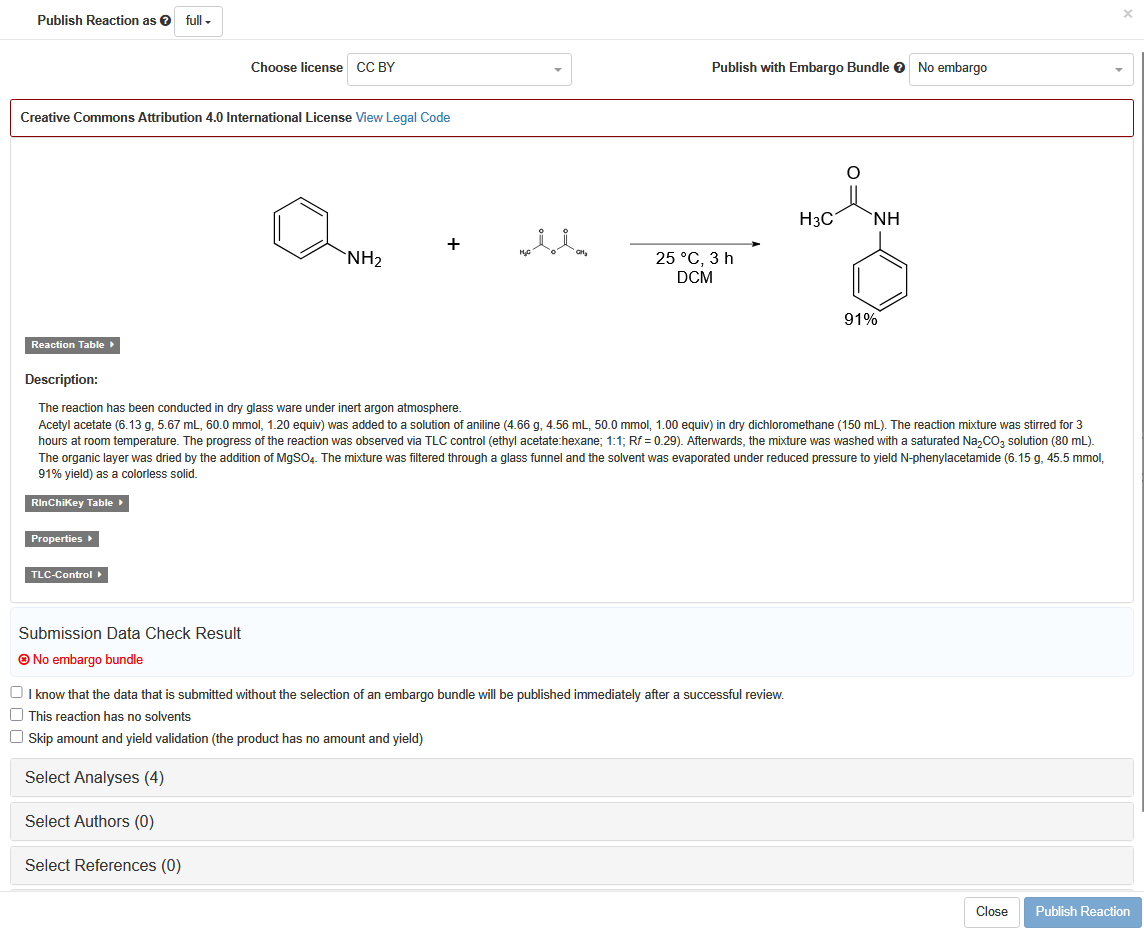Open the 'full' publish mode dropdown

(x=198, y=21)
